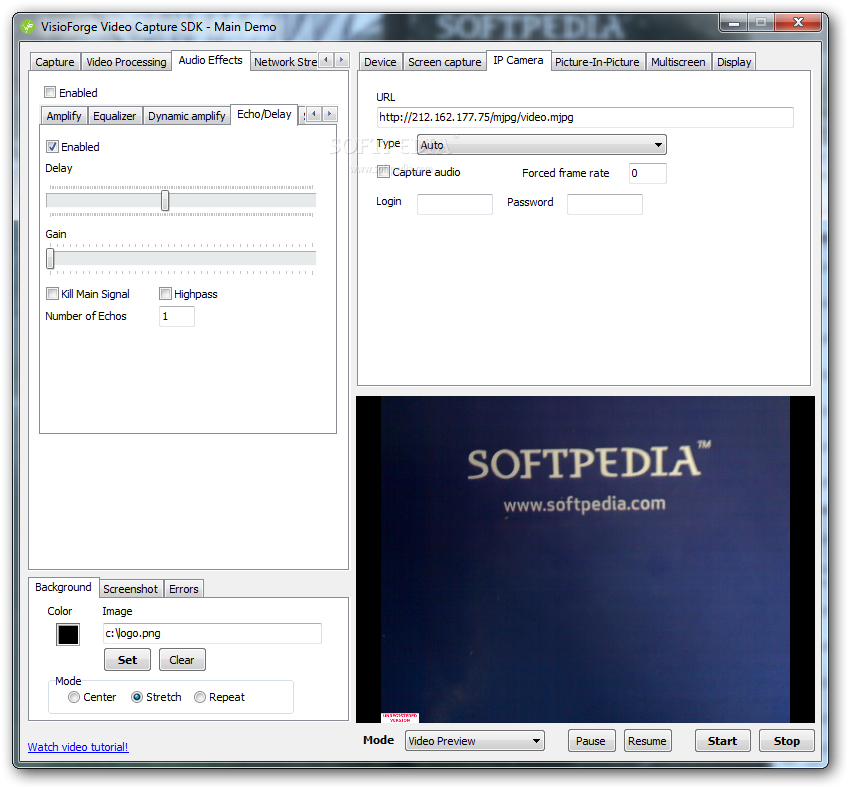This screenshot has height=789, width=849.
Task: Click the Forced frame rate field
Action: tap(648, 173)
